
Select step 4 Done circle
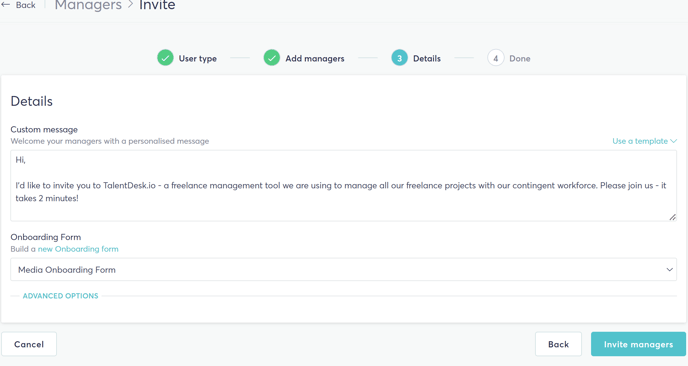495,58
